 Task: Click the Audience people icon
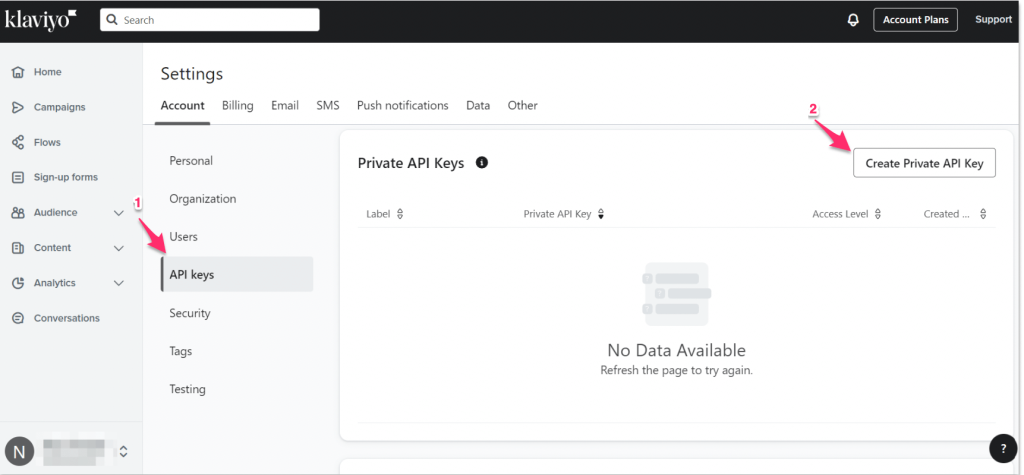pyautogui.click(x=18, y=212)
